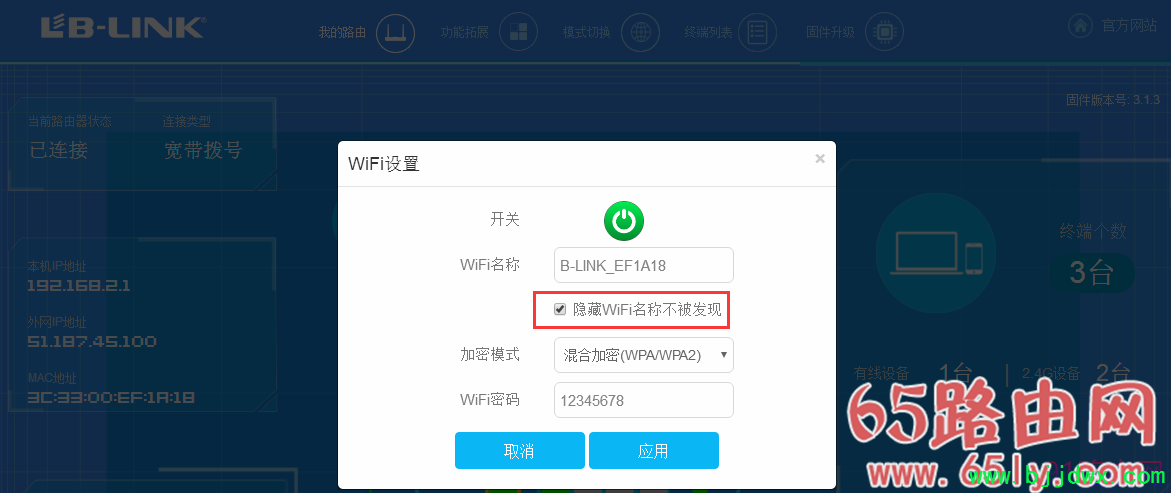Toggle the green WiFi power switch

point(624,220)
